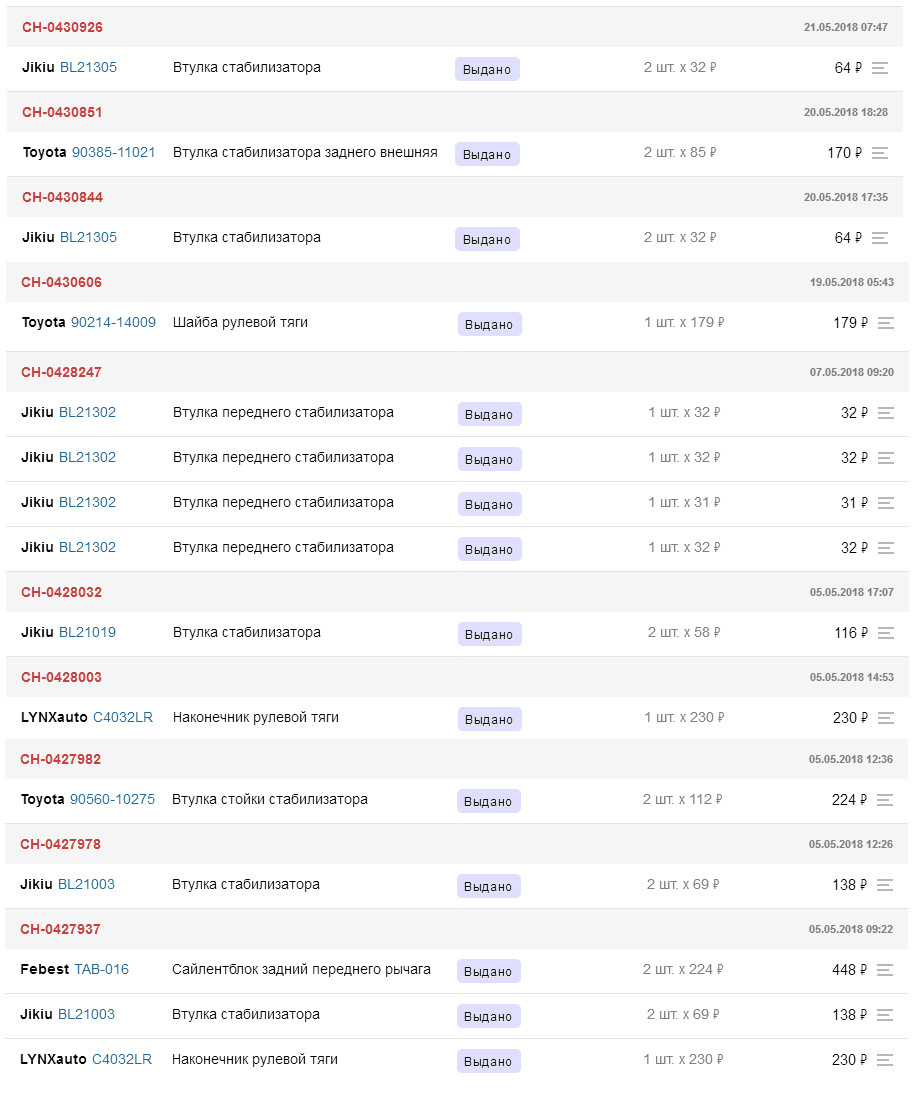Open order CH-0428247
This screenshot has width=916, height=1104.
(x=61, y=372)
